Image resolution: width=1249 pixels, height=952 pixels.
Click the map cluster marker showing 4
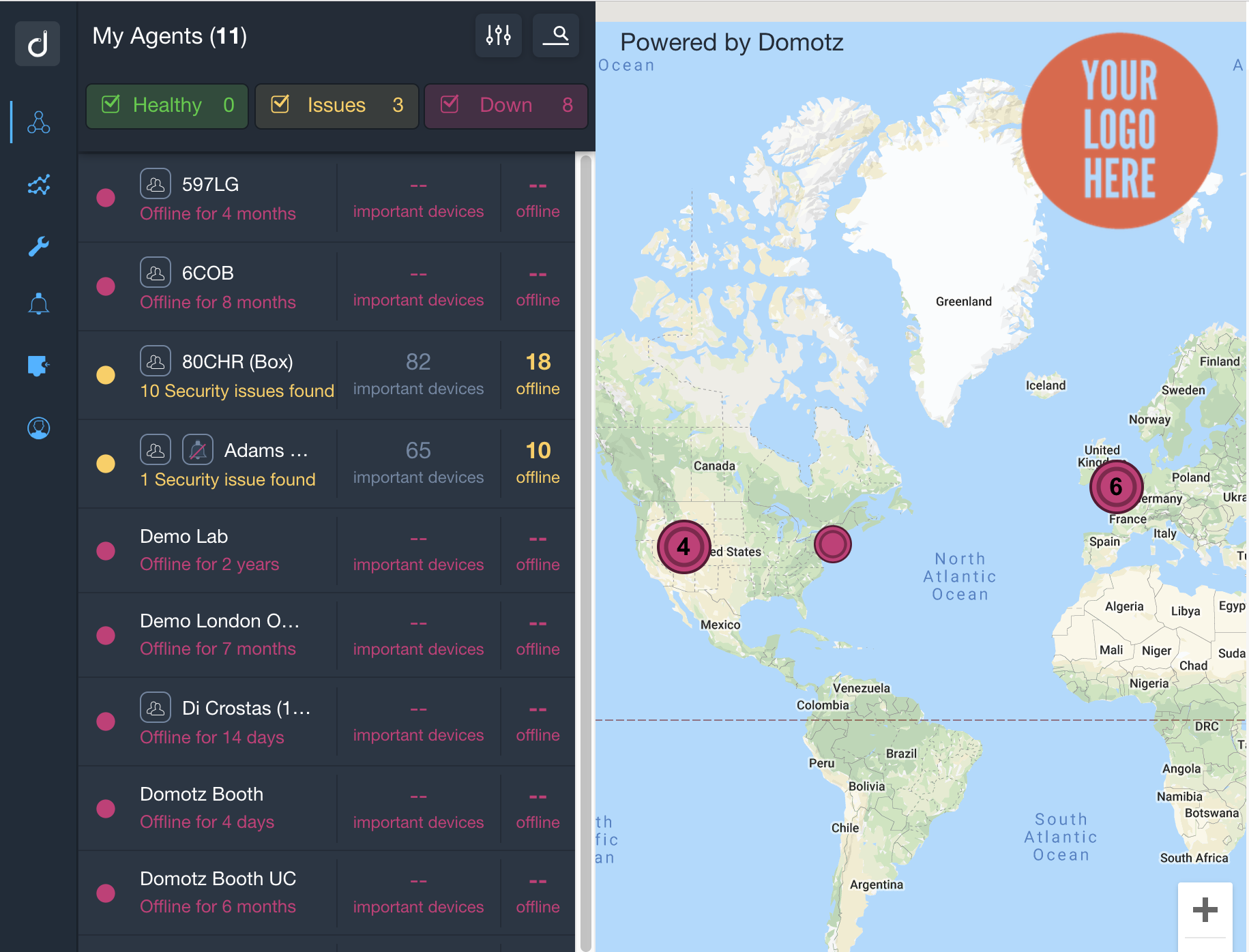click(x=684, y=547)
